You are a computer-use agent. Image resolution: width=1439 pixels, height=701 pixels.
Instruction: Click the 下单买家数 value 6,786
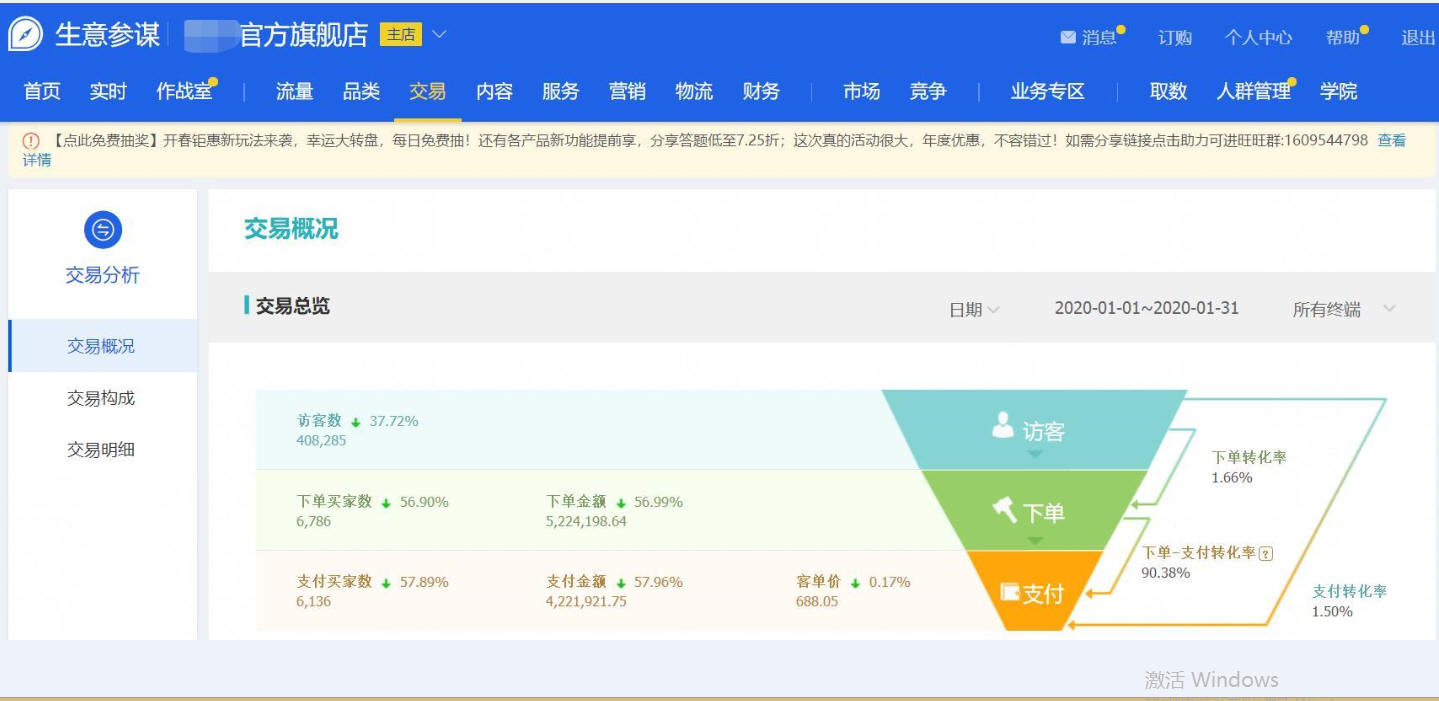[x=313, y=521]
